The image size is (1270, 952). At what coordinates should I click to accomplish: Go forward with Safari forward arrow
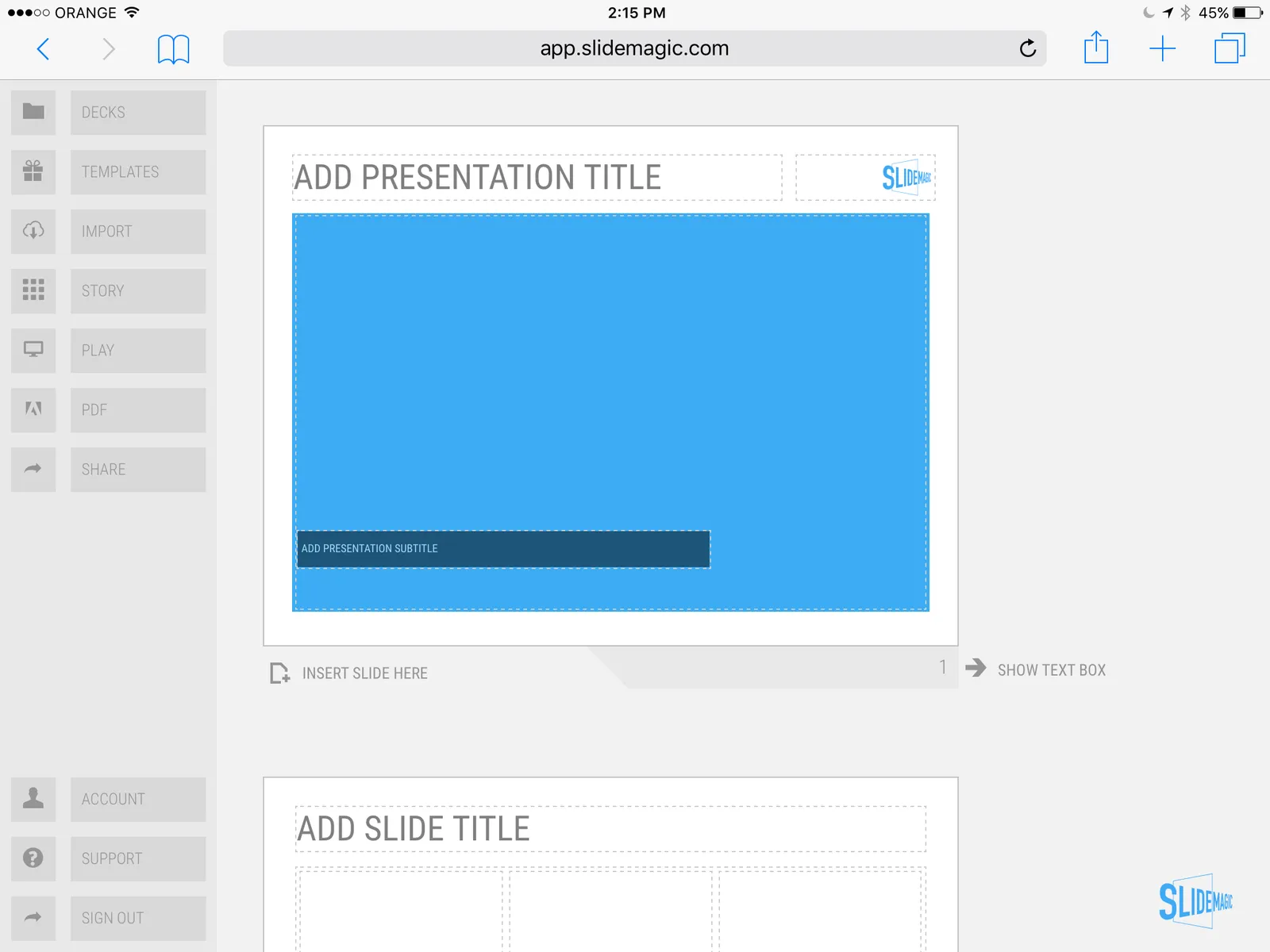click(x=109, y=49)
